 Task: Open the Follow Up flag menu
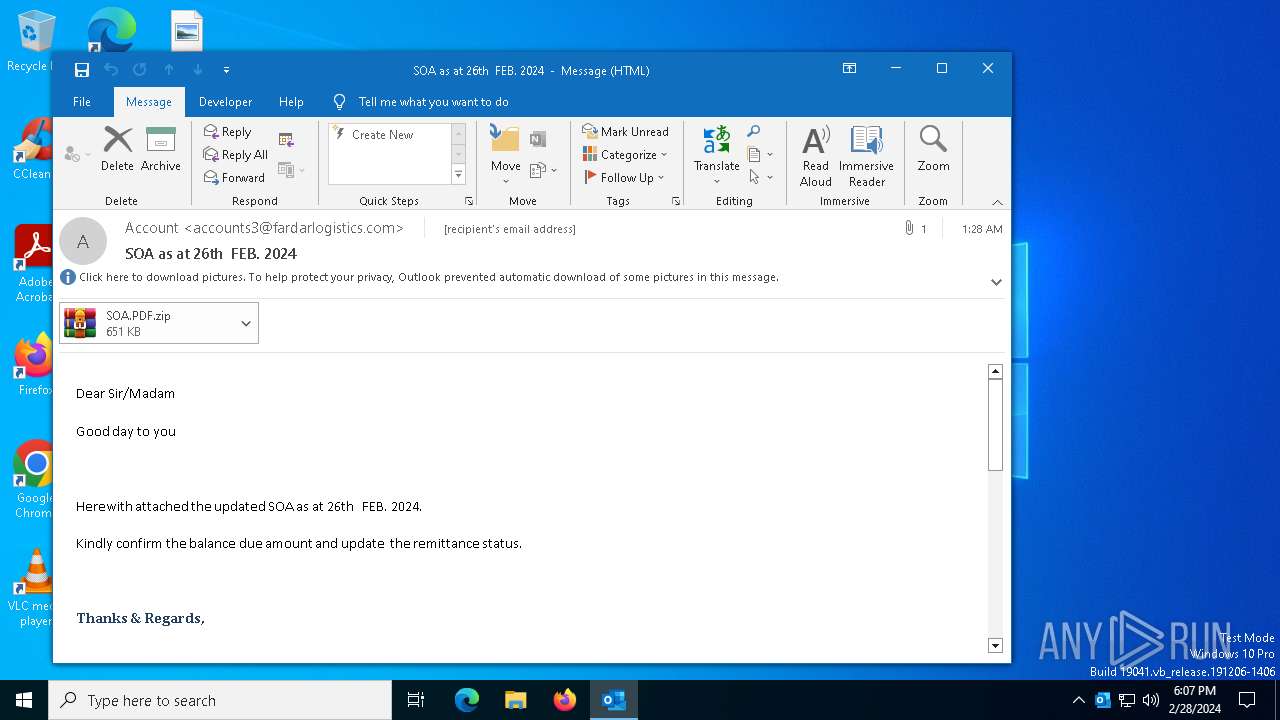(623, 177)
